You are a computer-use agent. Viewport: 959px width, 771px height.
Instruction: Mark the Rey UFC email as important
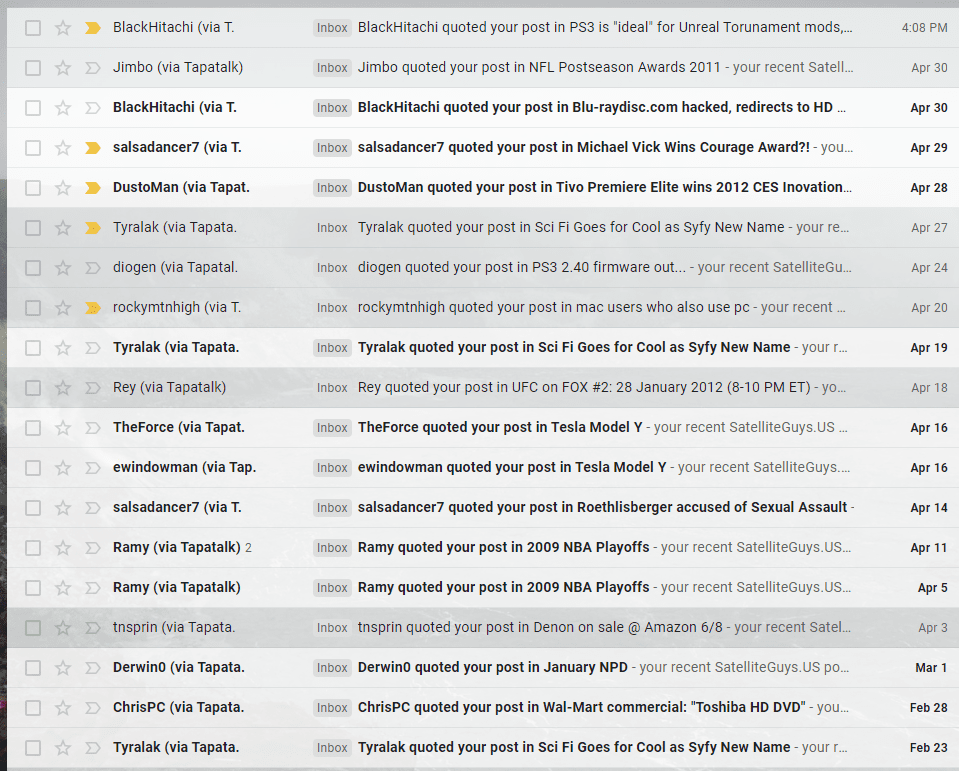(x=93, y=388)
